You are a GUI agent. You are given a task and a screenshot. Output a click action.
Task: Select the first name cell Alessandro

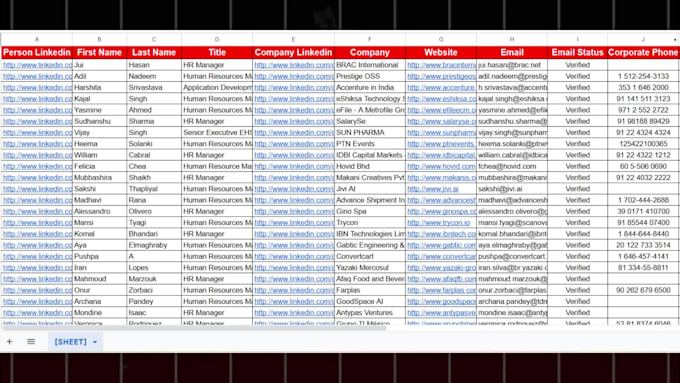[x=99, y=212]
